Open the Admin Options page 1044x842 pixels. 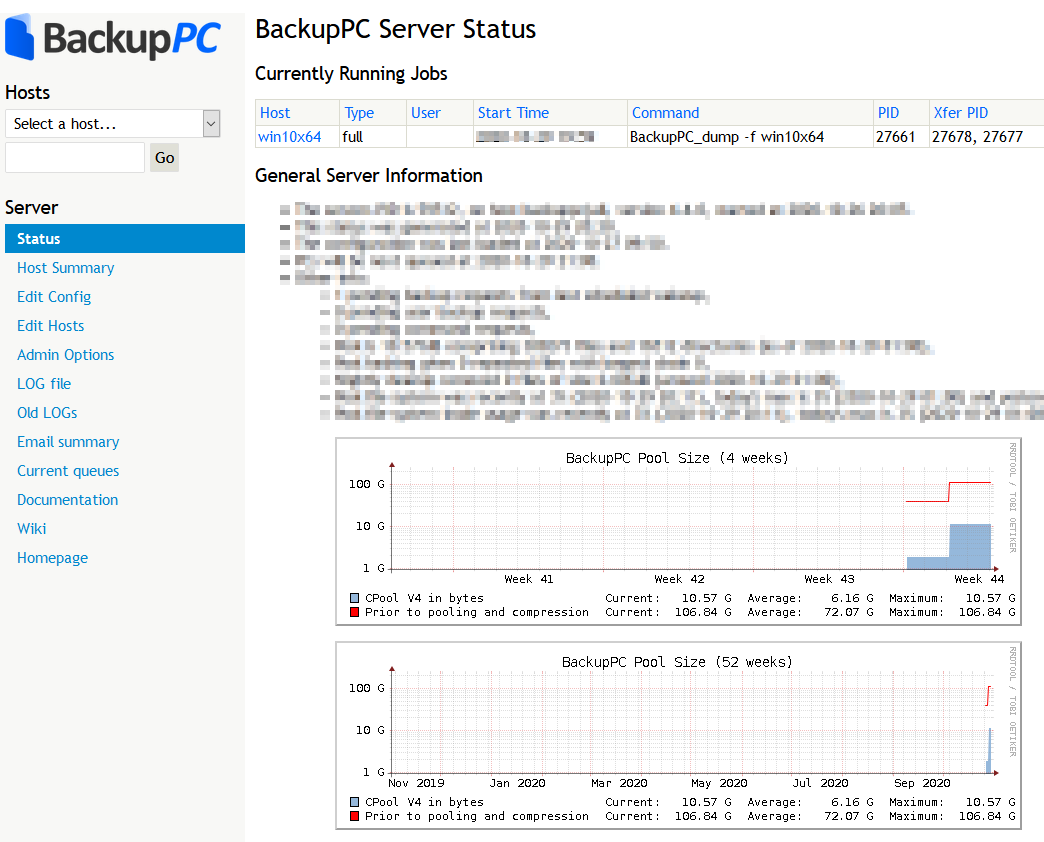pos(65,354)
